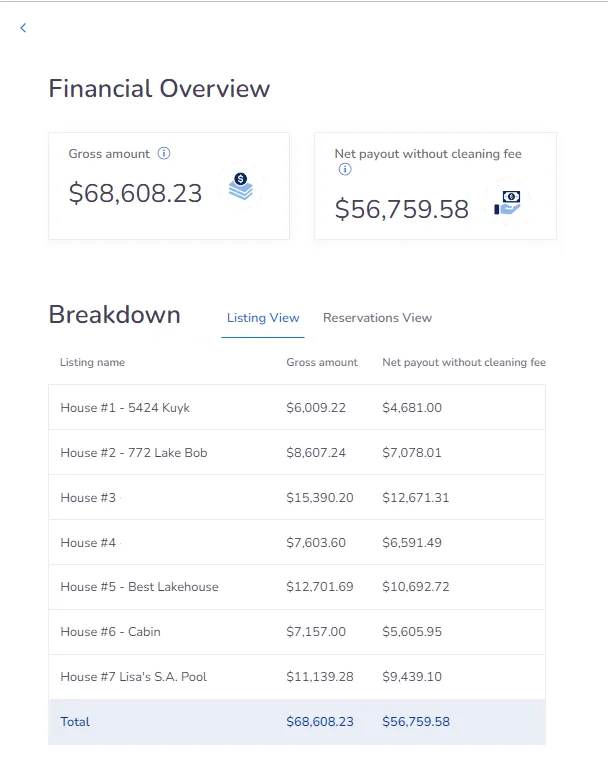The image size is (608, 760).
Task: Click the Gross amount column header
Action: [x=321, y=363]
